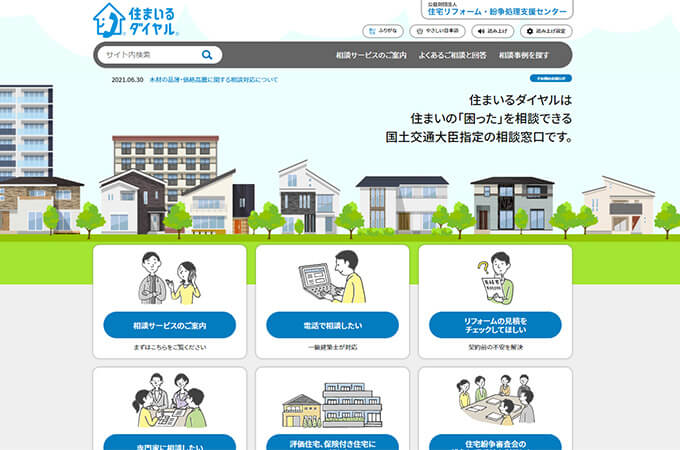Click the small blue button below the navigation bar

(x=549, y=77)
